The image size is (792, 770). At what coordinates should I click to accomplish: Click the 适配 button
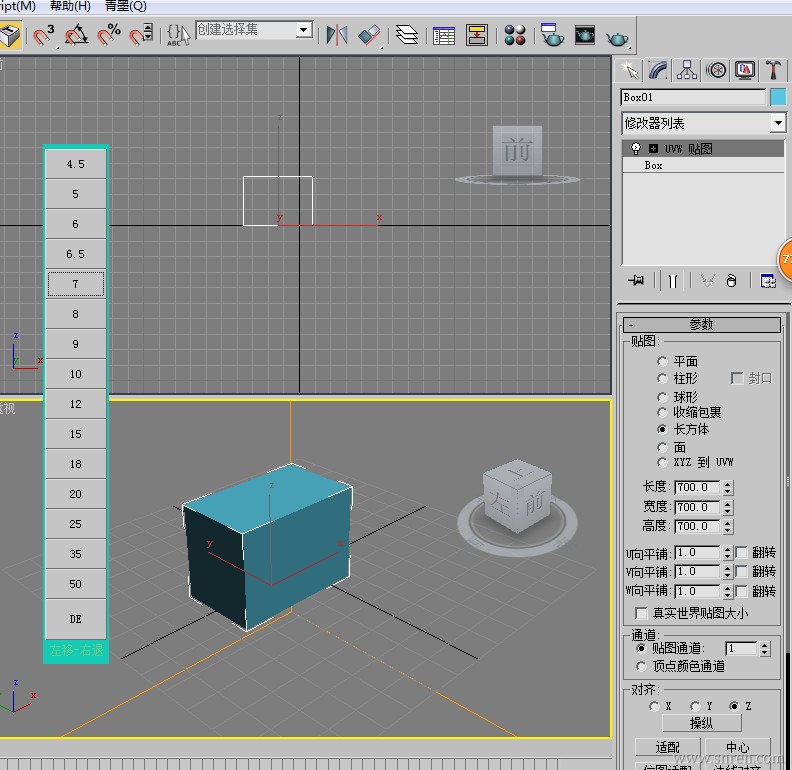(x=667, y=747)
